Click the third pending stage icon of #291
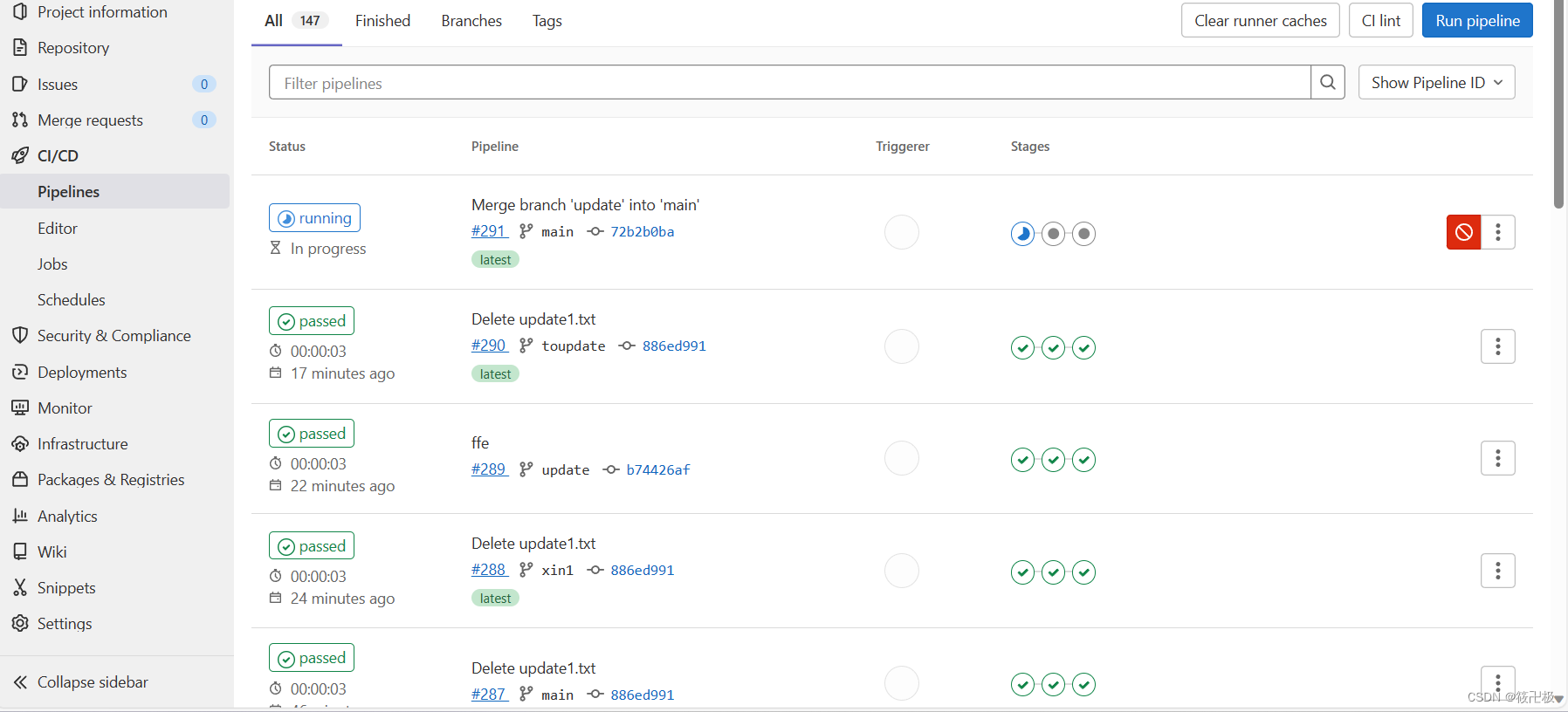This screenshot has height=712, width=1568. [x=1084, y=234]
